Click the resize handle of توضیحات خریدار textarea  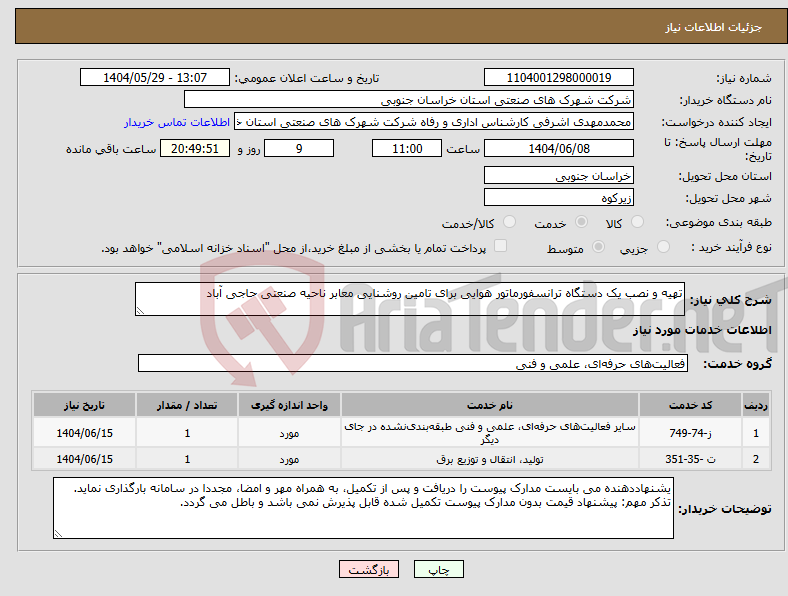coord(58,534)
